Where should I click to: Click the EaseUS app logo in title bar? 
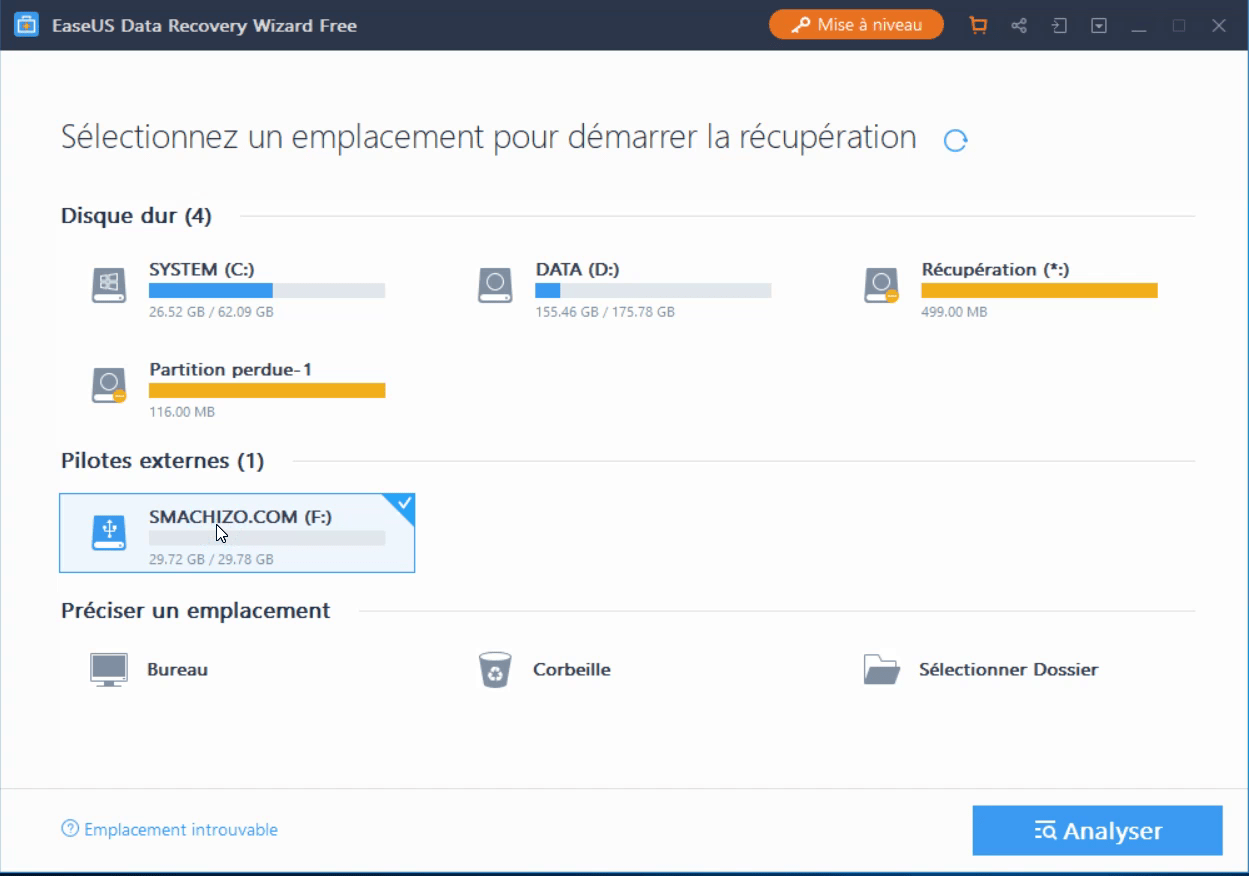point(26,25)
